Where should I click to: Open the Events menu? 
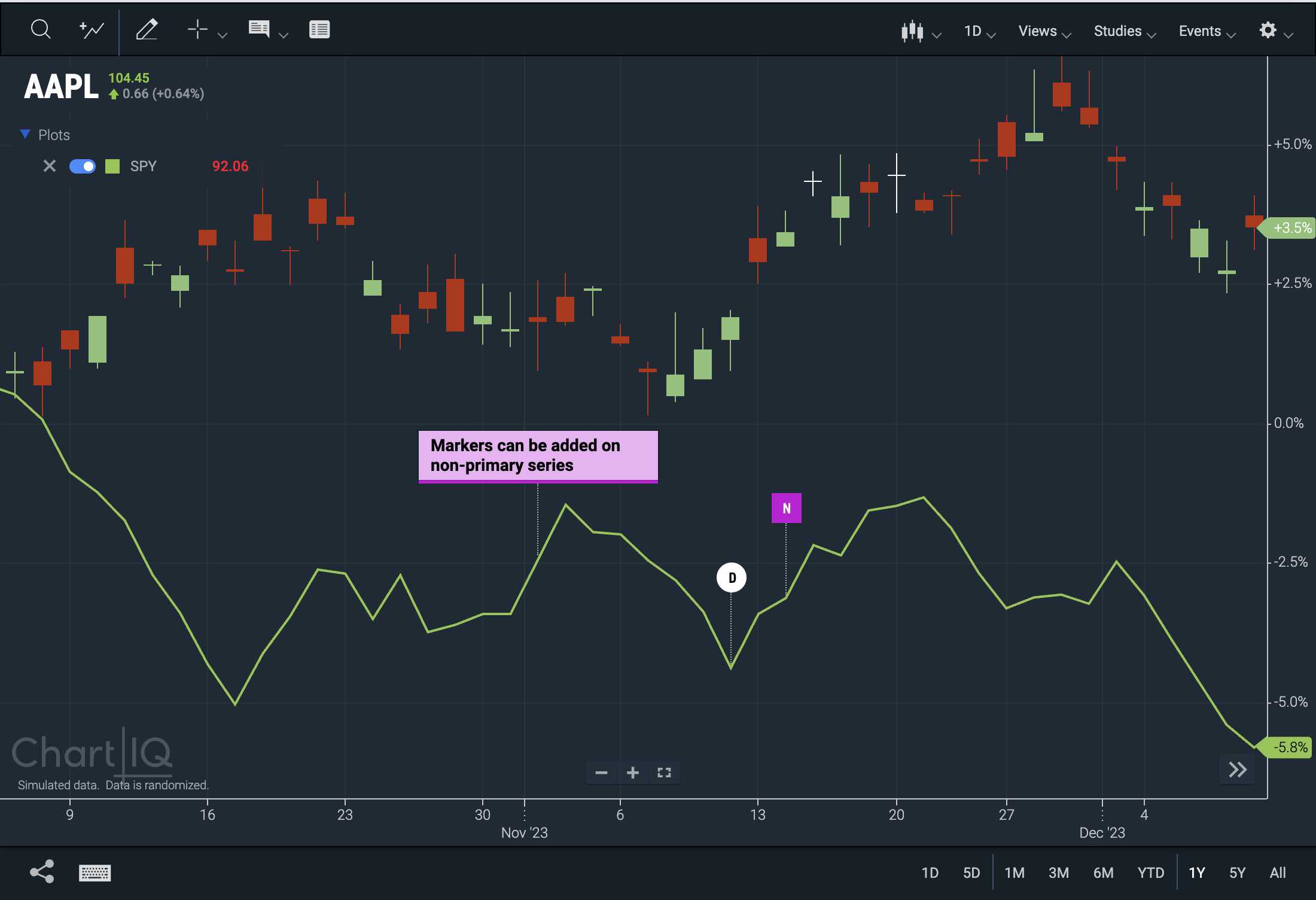[1207, 31]
